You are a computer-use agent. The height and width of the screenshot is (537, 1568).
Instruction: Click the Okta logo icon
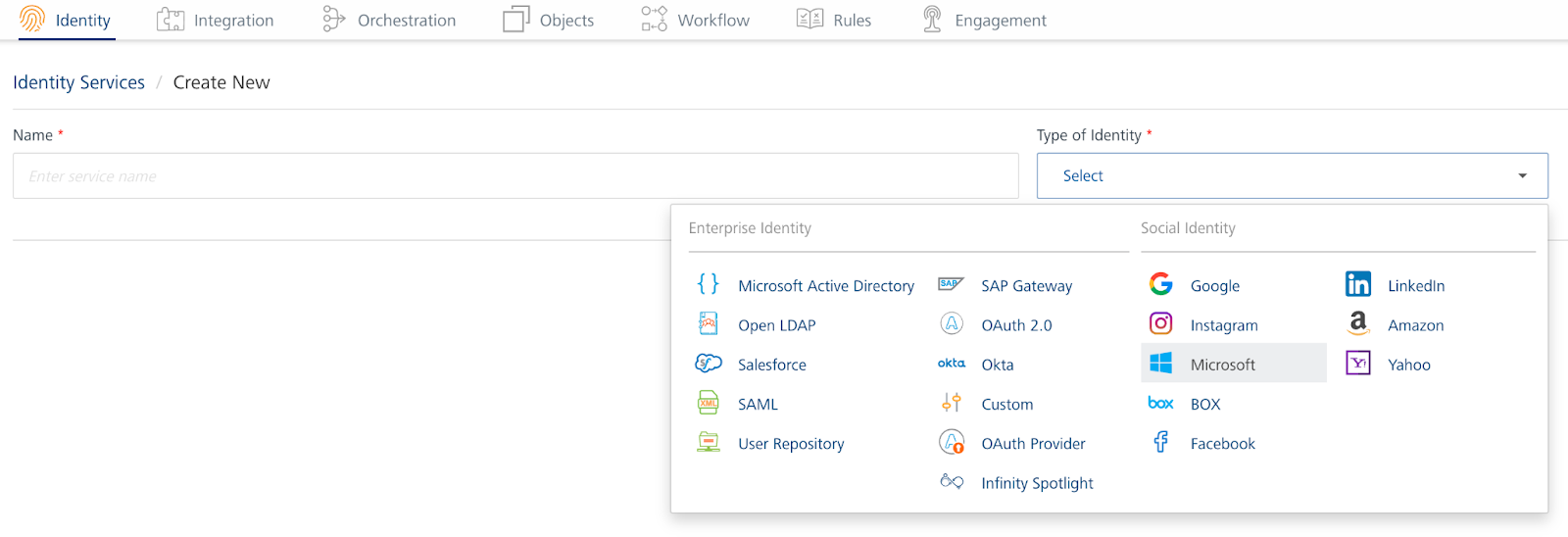(952, 364)
